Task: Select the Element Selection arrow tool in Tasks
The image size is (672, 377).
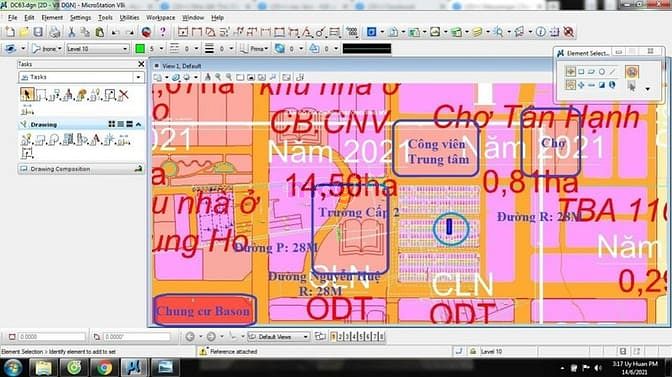Action: pos(27,94)
